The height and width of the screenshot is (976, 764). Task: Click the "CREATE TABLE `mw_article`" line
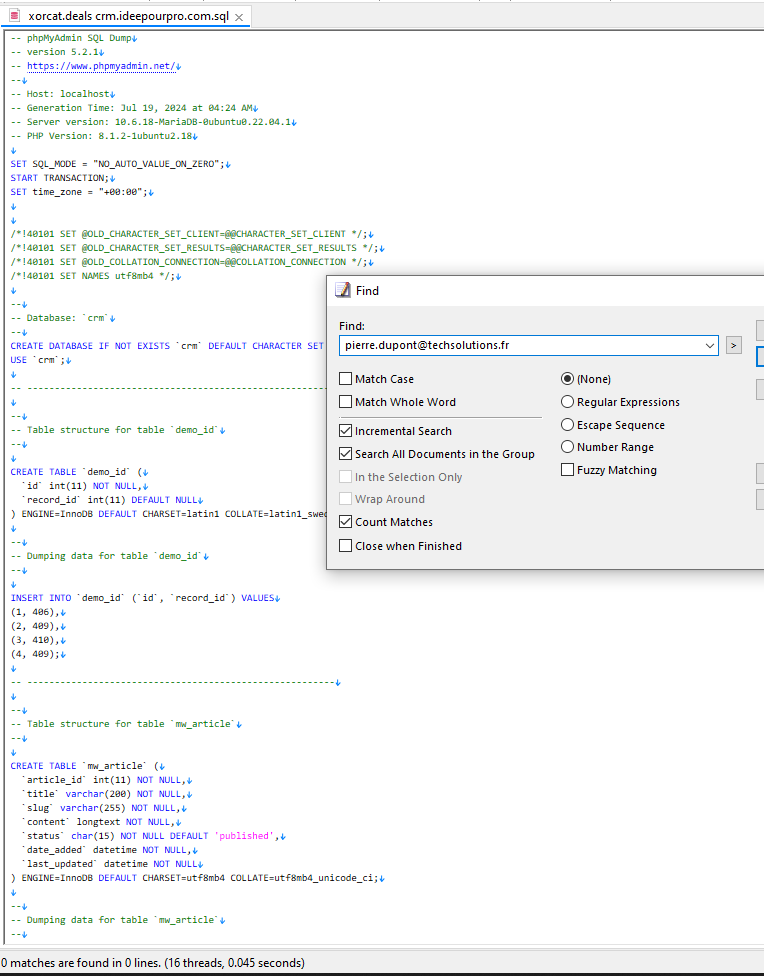[x=88, y=766]
